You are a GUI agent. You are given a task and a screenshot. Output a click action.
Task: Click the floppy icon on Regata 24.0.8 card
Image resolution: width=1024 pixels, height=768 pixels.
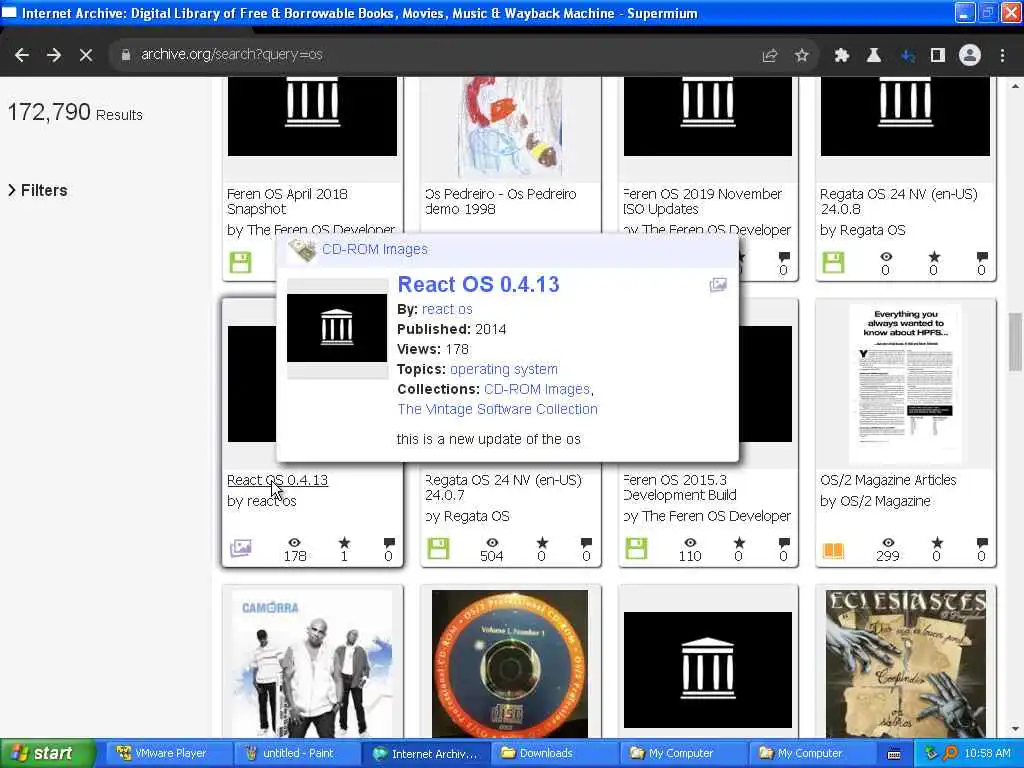pyautogui.click(x=833, y=263)
